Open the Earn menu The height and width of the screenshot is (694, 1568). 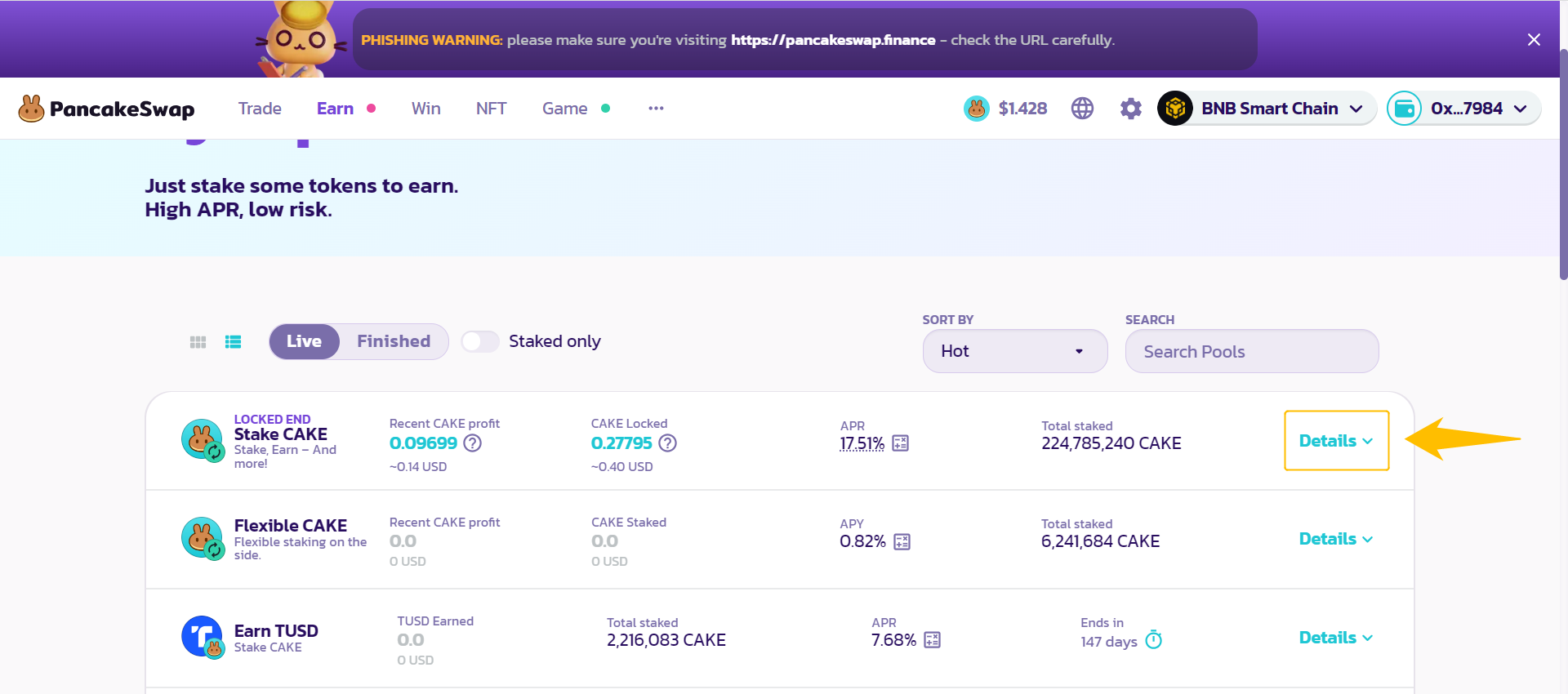click(335, 109)
